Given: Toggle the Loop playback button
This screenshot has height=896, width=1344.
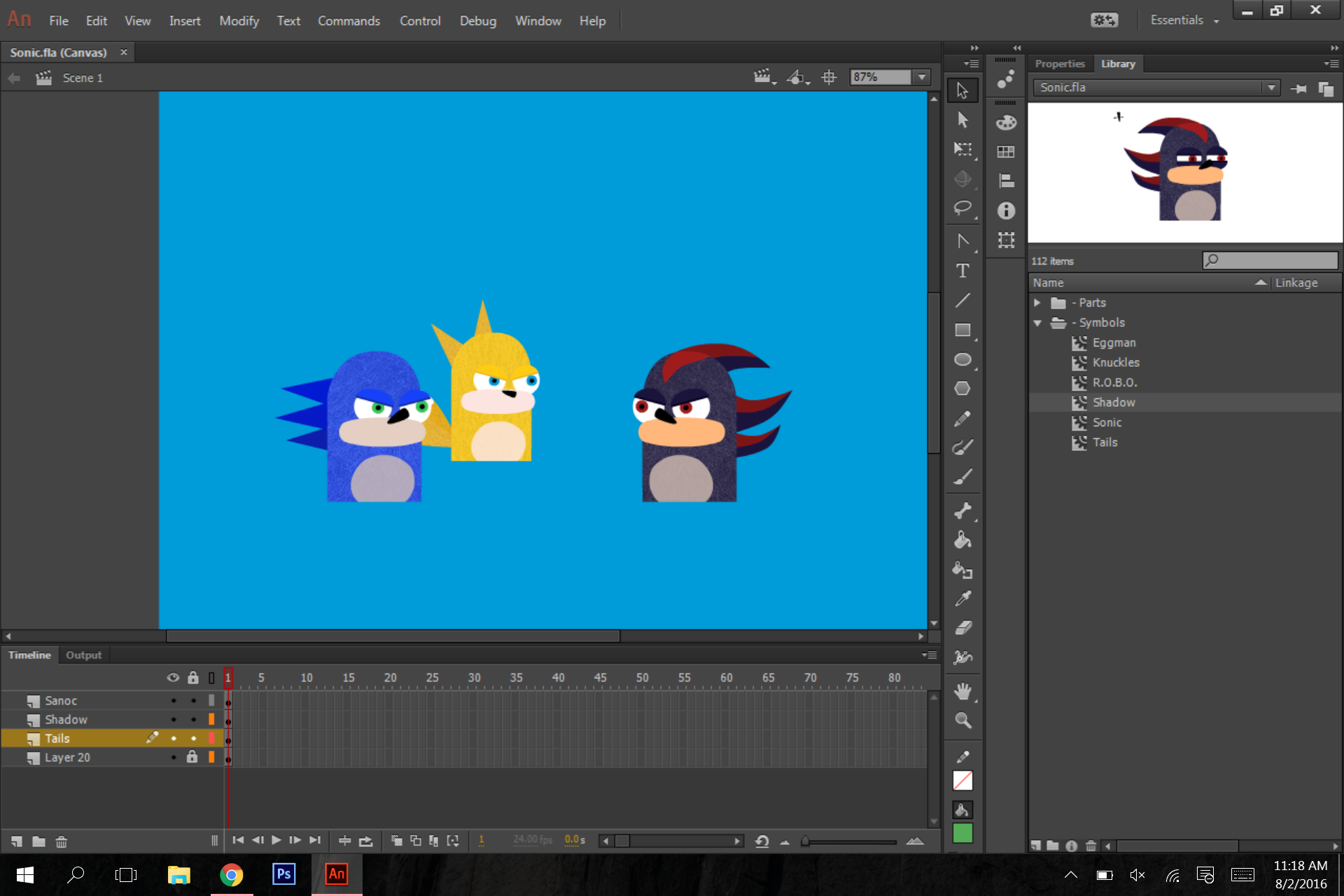Looking at the screenshot, I should point(366,841).
